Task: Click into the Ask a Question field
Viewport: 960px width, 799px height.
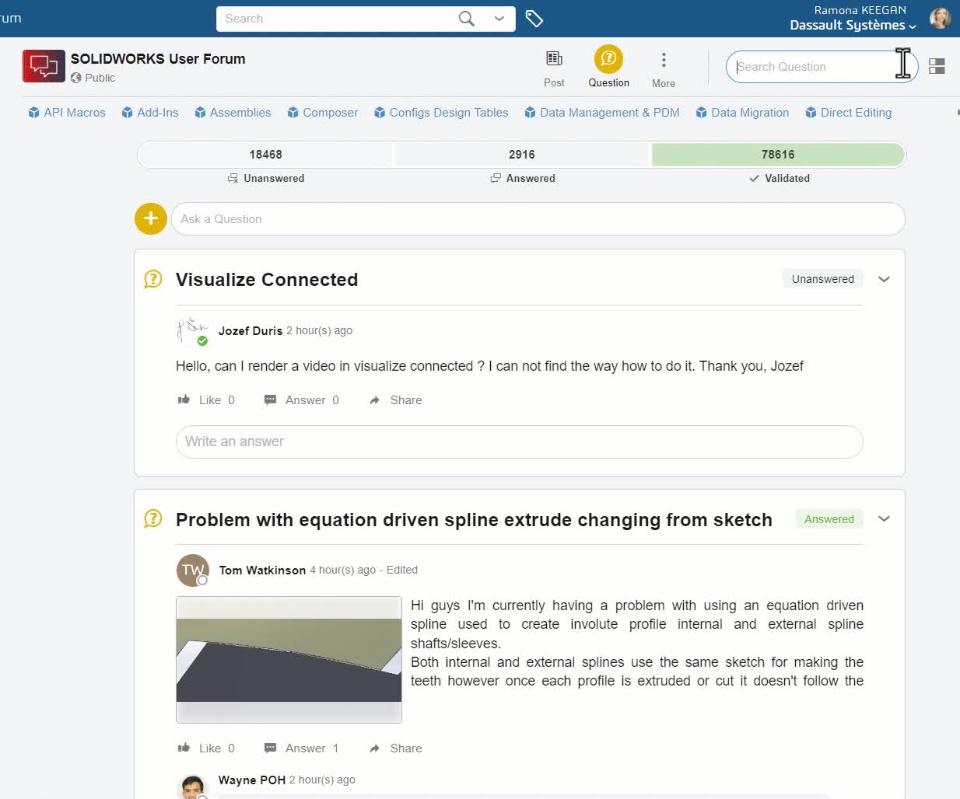Action: pyautogui.click(x=538, y=219)
